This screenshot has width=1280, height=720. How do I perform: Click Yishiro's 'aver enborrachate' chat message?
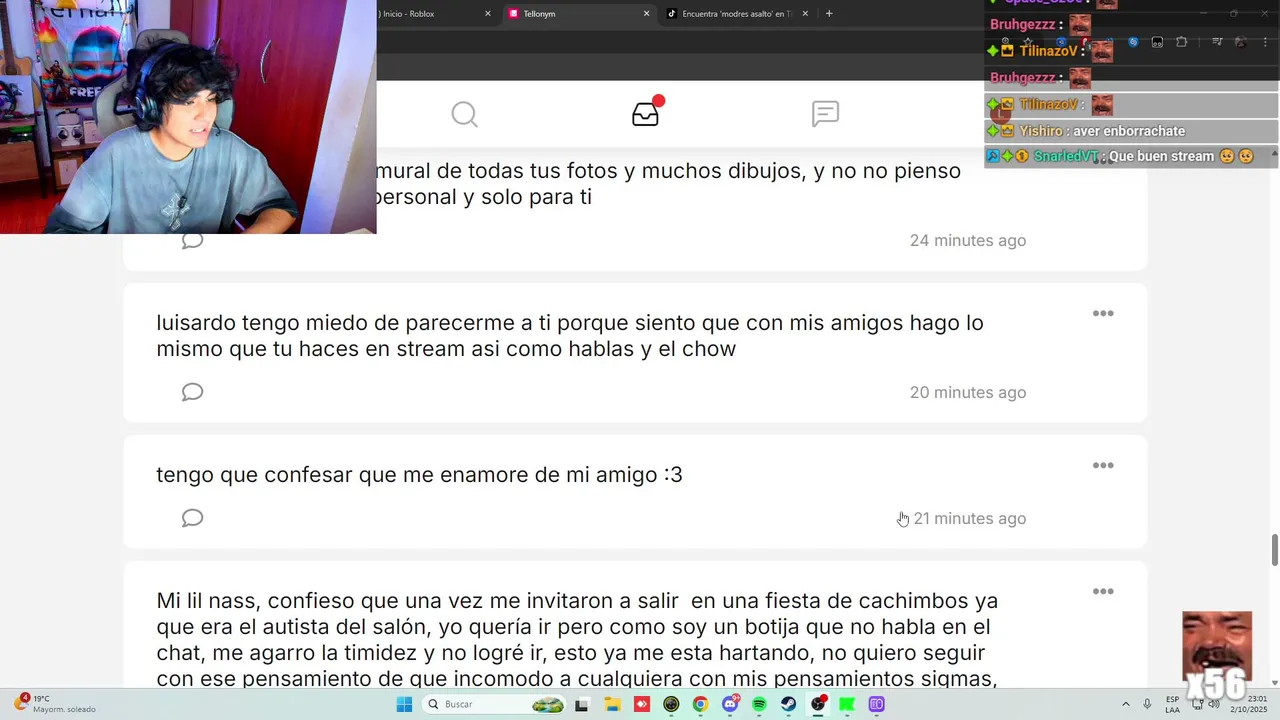tap(1129, 131)
